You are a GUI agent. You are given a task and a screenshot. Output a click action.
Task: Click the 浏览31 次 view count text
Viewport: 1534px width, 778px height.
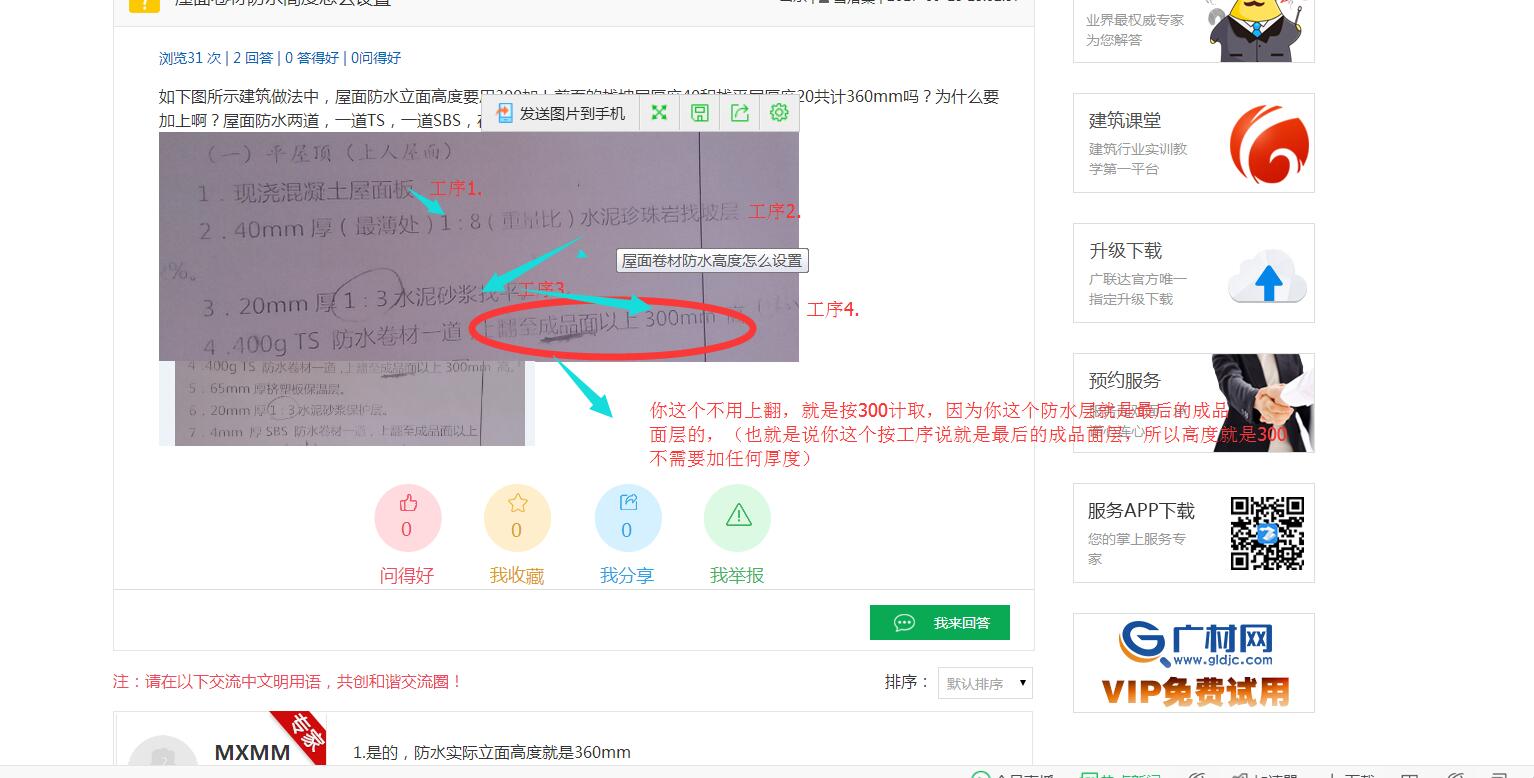(190, 58)
